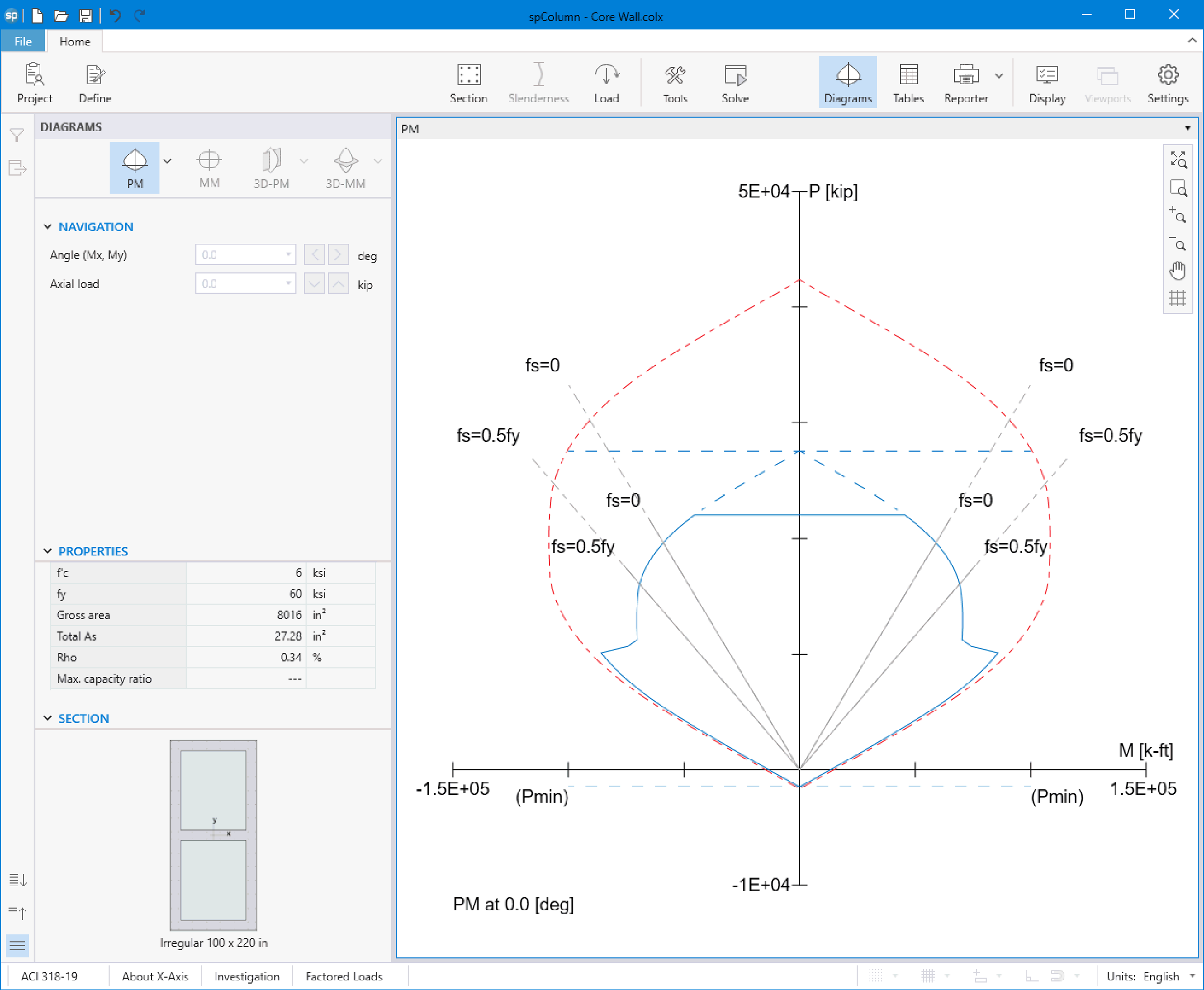Open the Settings gear

[x=1168, y=83]
